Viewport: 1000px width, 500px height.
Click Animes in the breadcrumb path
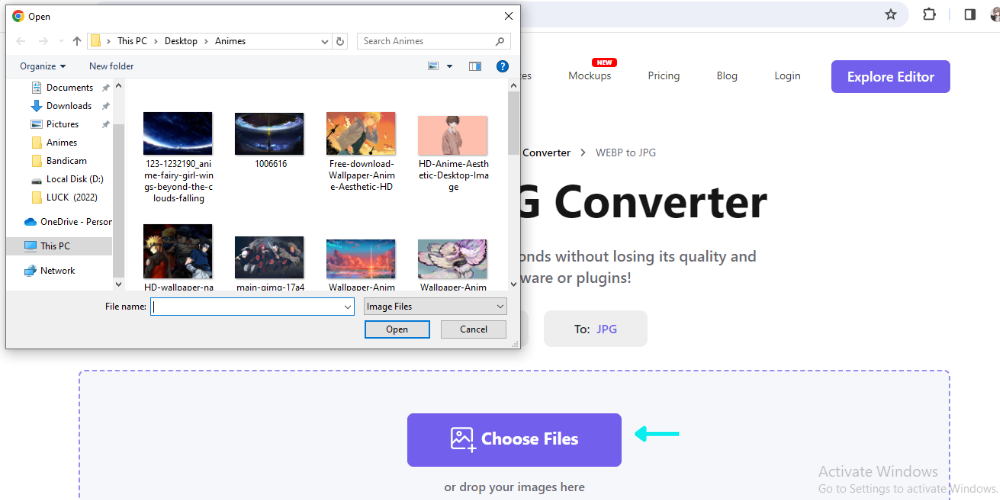230,41
